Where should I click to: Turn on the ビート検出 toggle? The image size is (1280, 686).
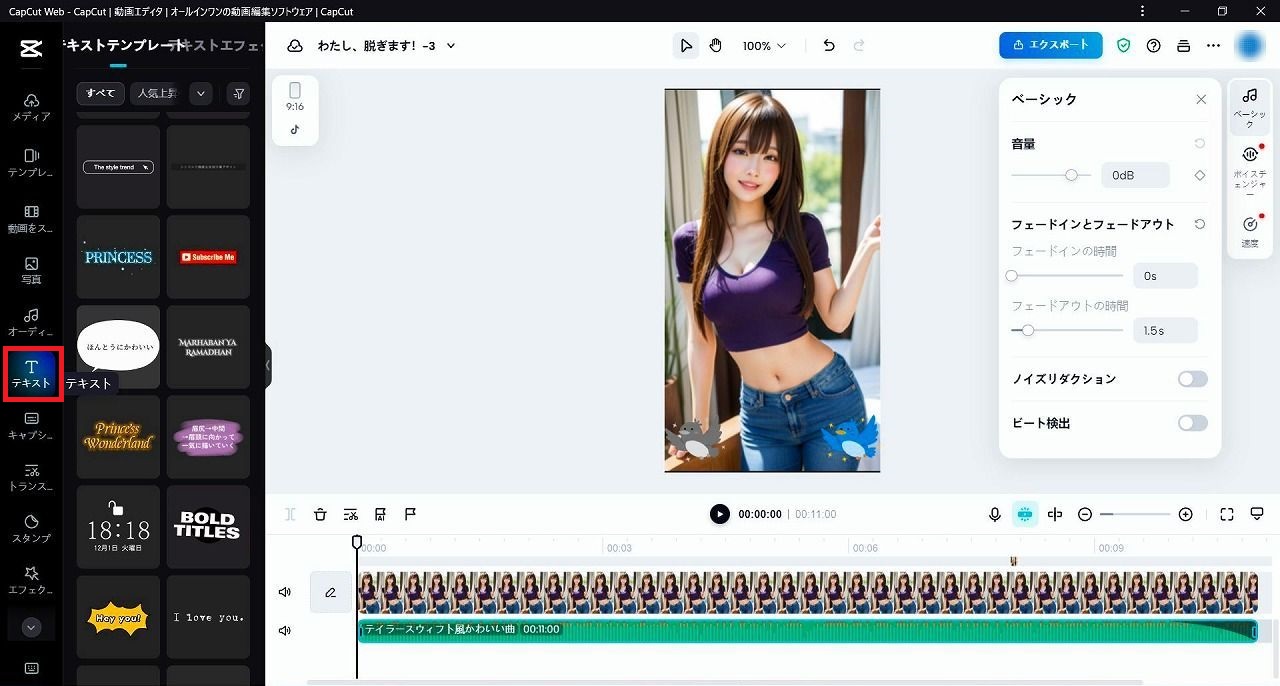click(x=1192, y=423)
